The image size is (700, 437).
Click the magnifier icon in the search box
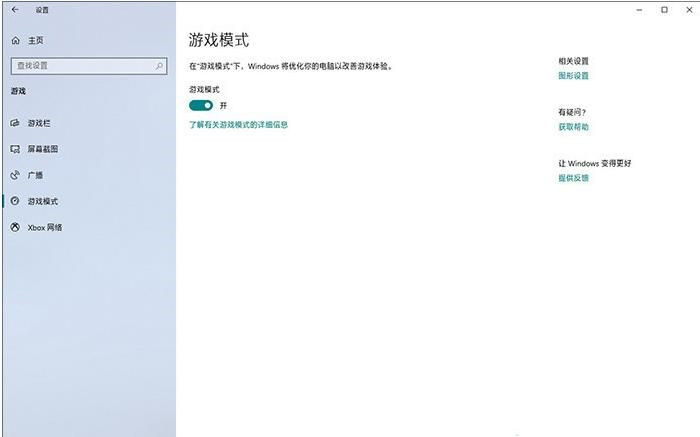[x=159, y=66]
